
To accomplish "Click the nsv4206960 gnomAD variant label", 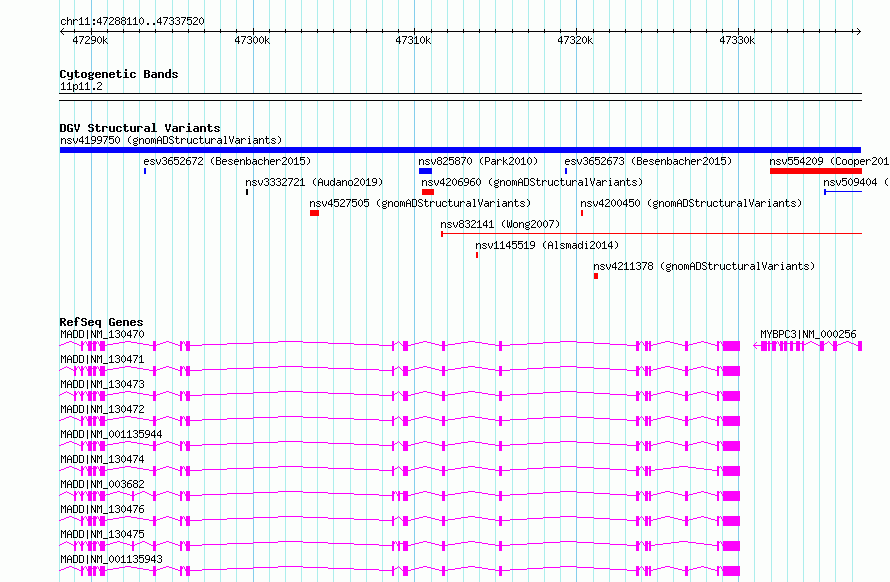I will point(532,182).
